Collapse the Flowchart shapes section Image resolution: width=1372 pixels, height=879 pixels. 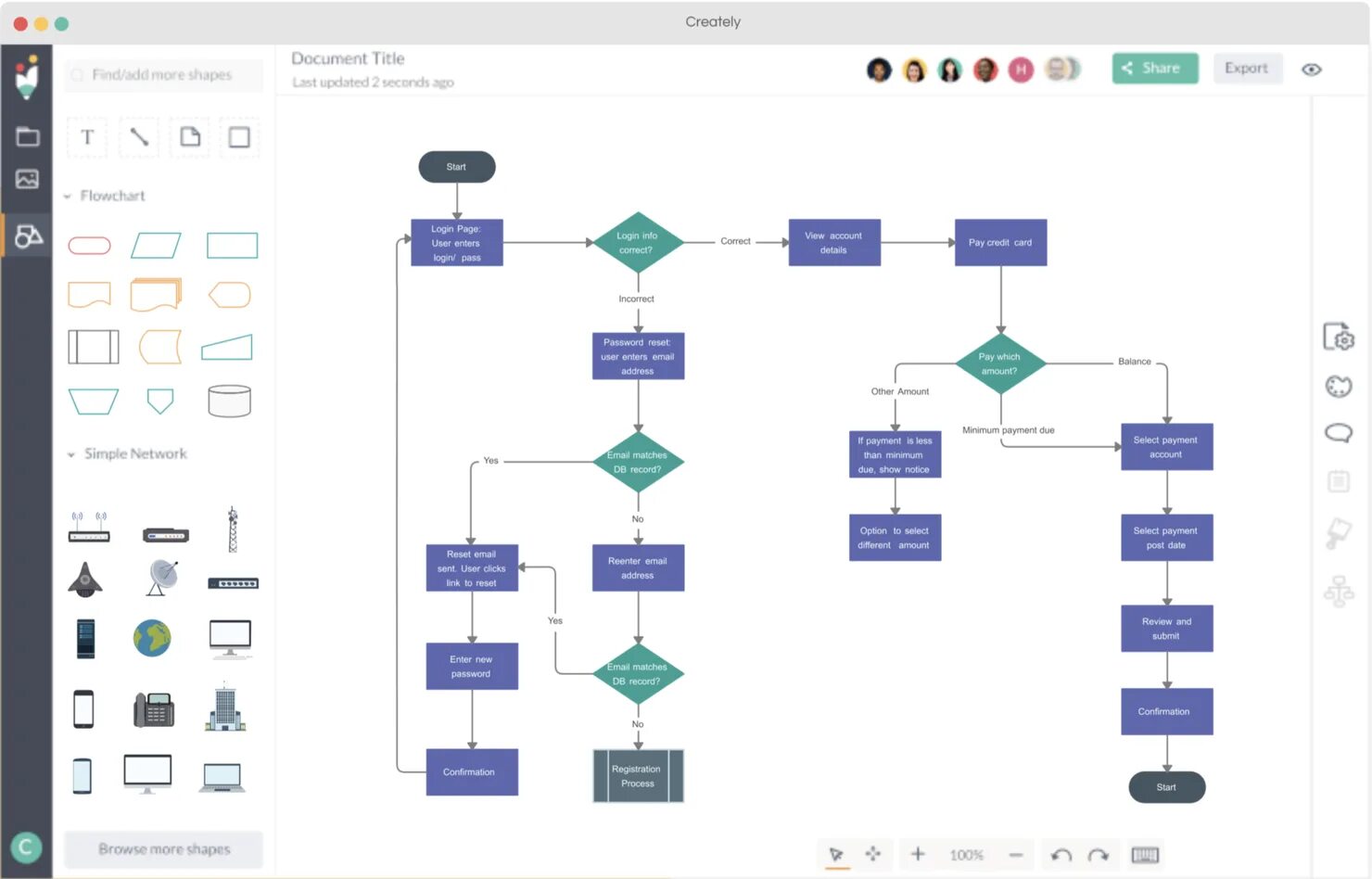tap(68, 197)
